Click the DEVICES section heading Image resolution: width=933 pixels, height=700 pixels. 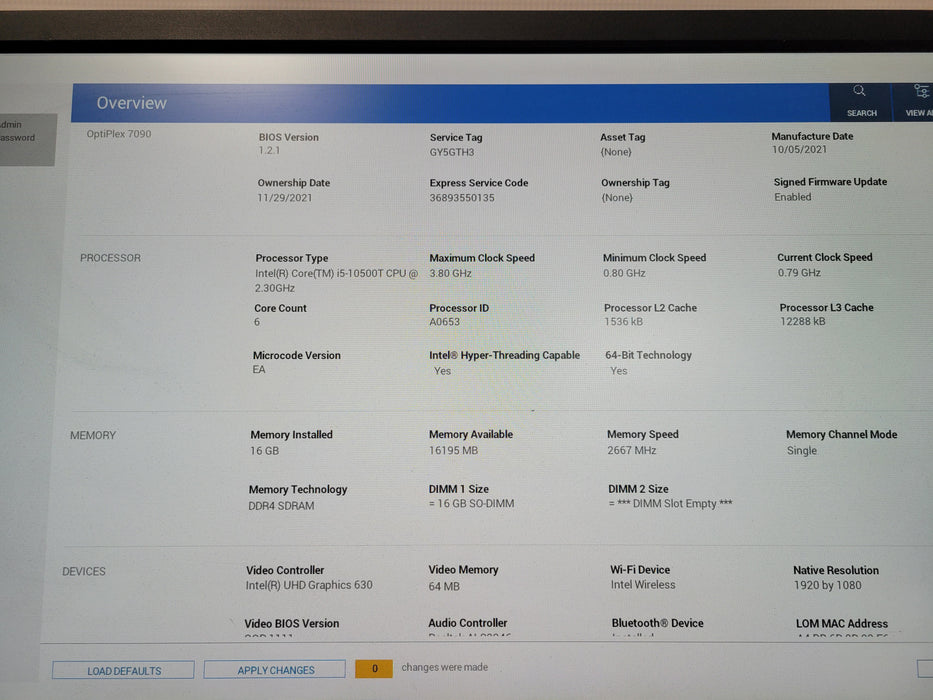click(x=84, y=571)
